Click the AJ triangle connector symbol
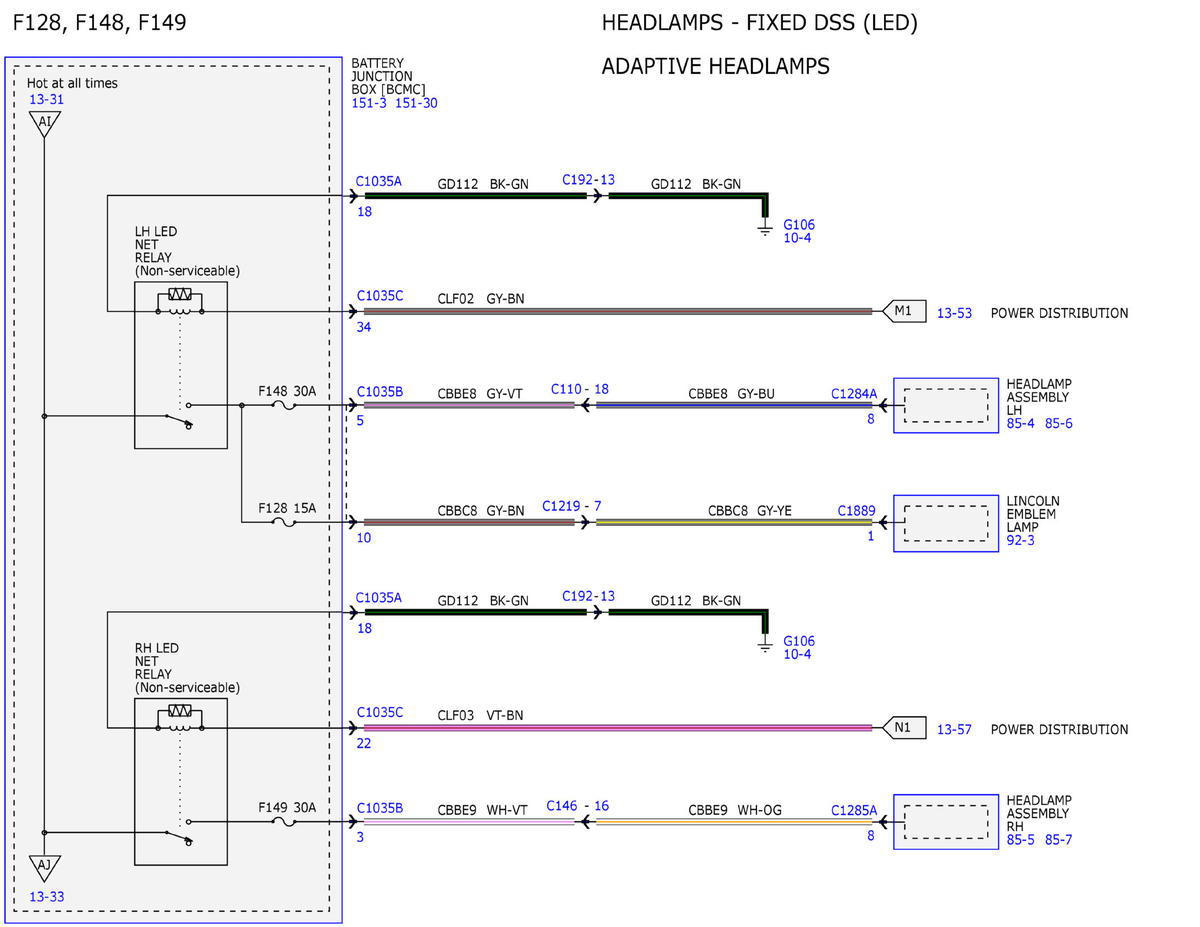The width and height of the screenshot is (1200, 927). point(44,866)
